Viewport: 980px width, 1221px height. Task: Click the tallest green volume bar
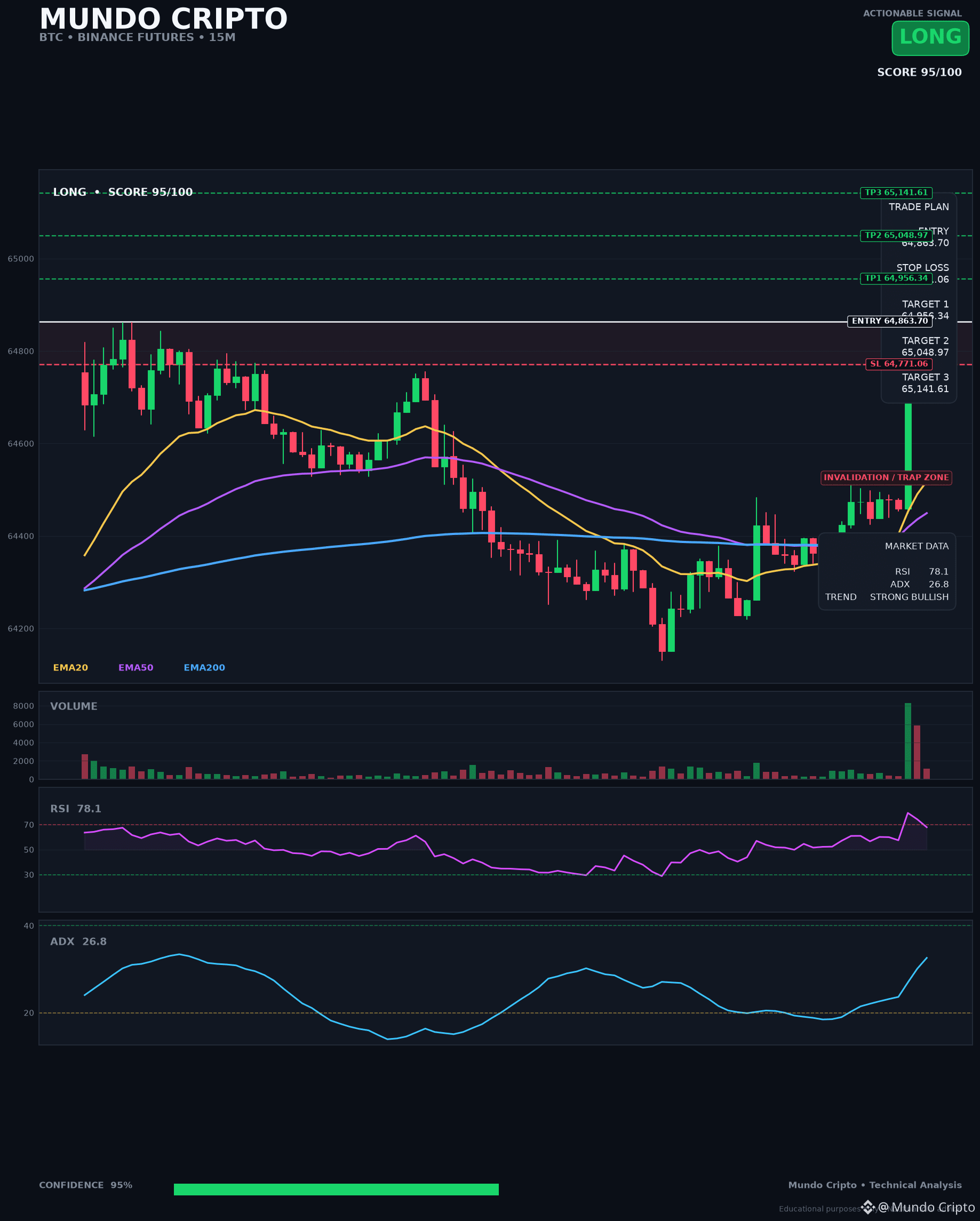tap(907, 741)
